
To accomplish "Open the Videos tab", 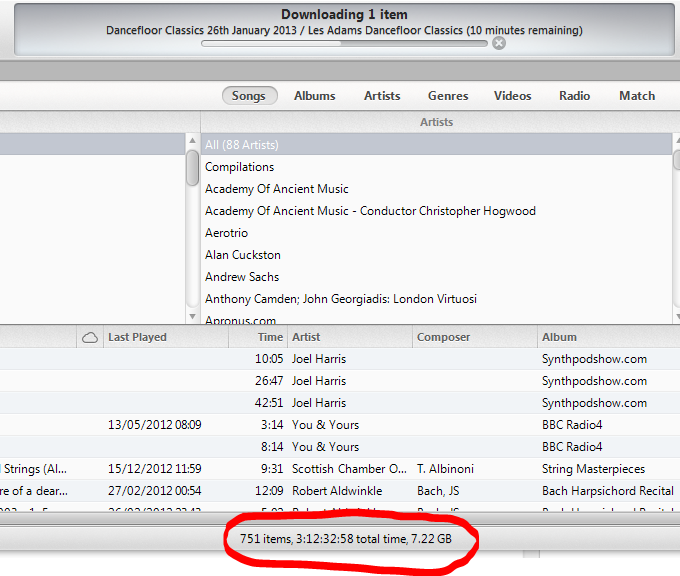I will [513, 96].
